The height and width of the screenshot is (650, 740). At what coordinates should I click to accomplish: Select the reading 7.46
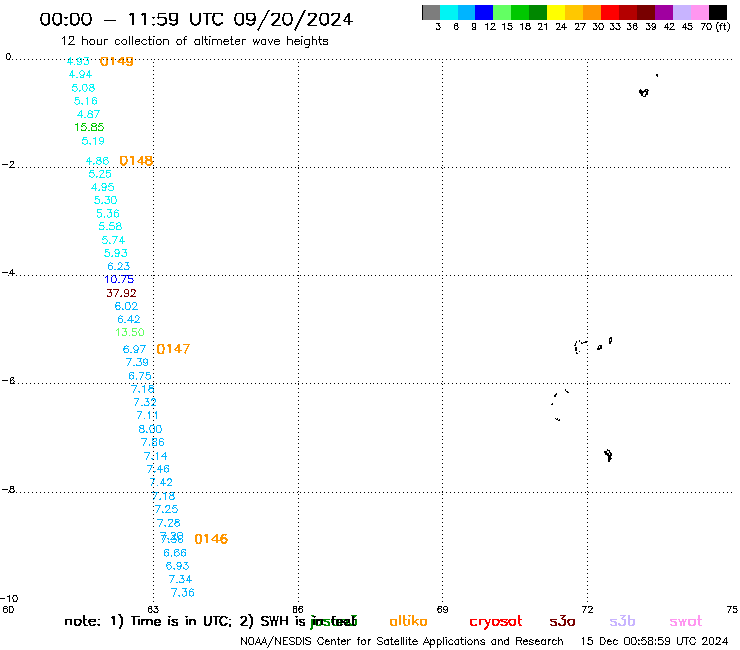(x=158, y=469)
